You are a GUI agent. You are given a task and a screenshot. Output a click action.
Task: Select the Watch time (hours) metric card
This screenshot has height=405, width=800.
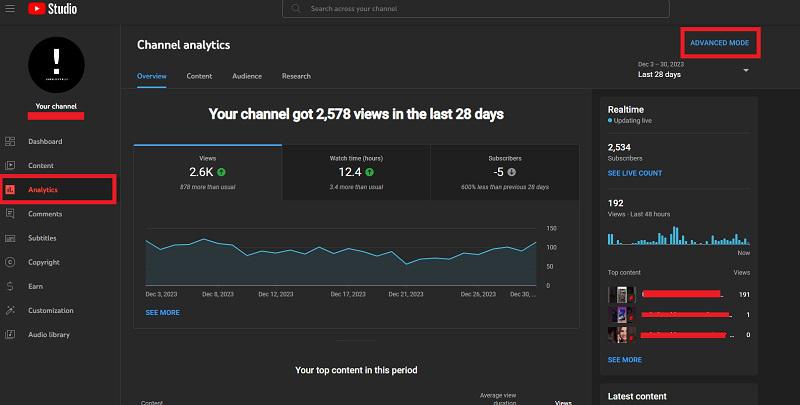click(x=356, y=172)
